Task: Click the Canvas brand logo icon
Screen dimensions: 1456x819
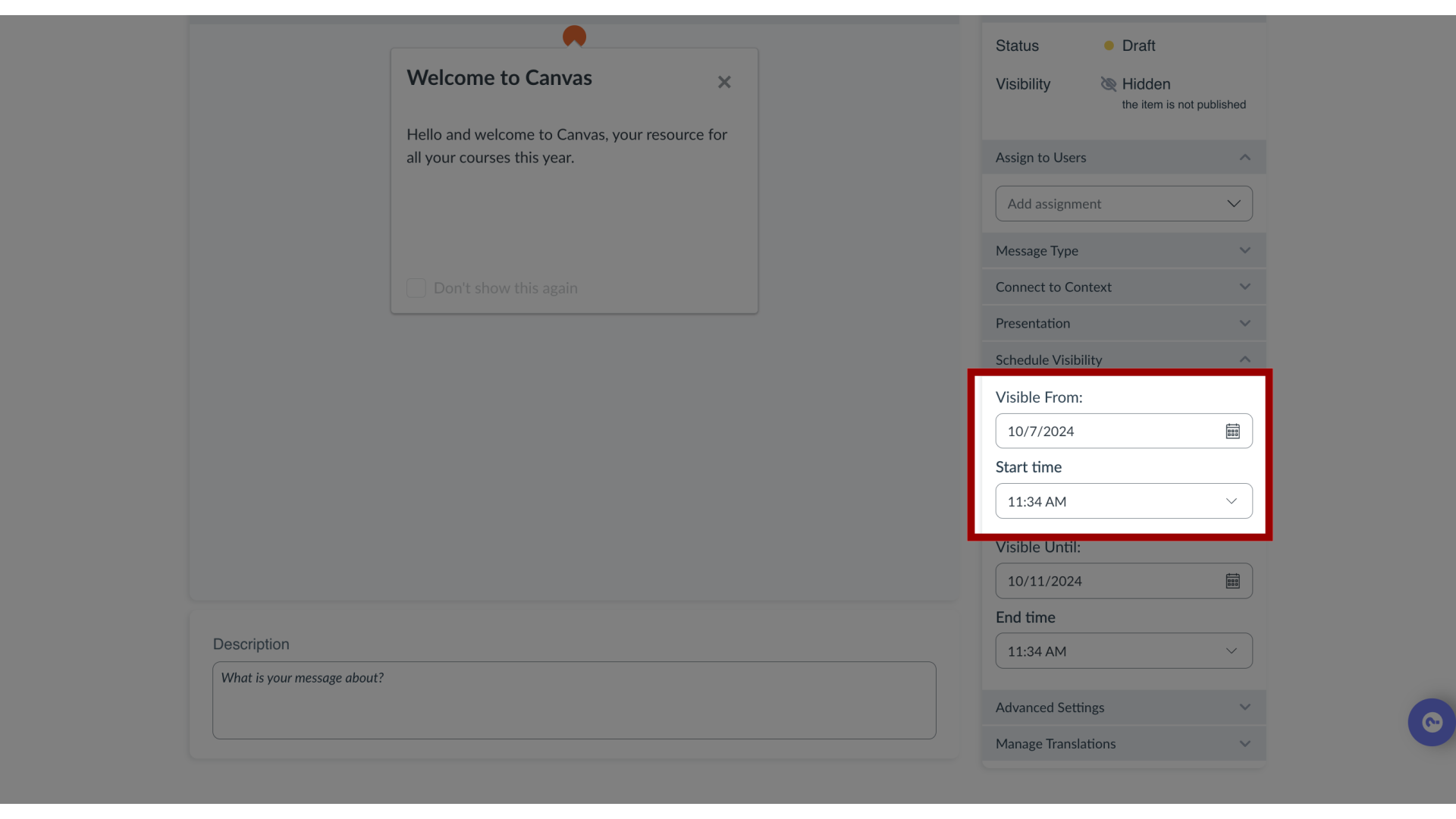Action: (574, 36)
